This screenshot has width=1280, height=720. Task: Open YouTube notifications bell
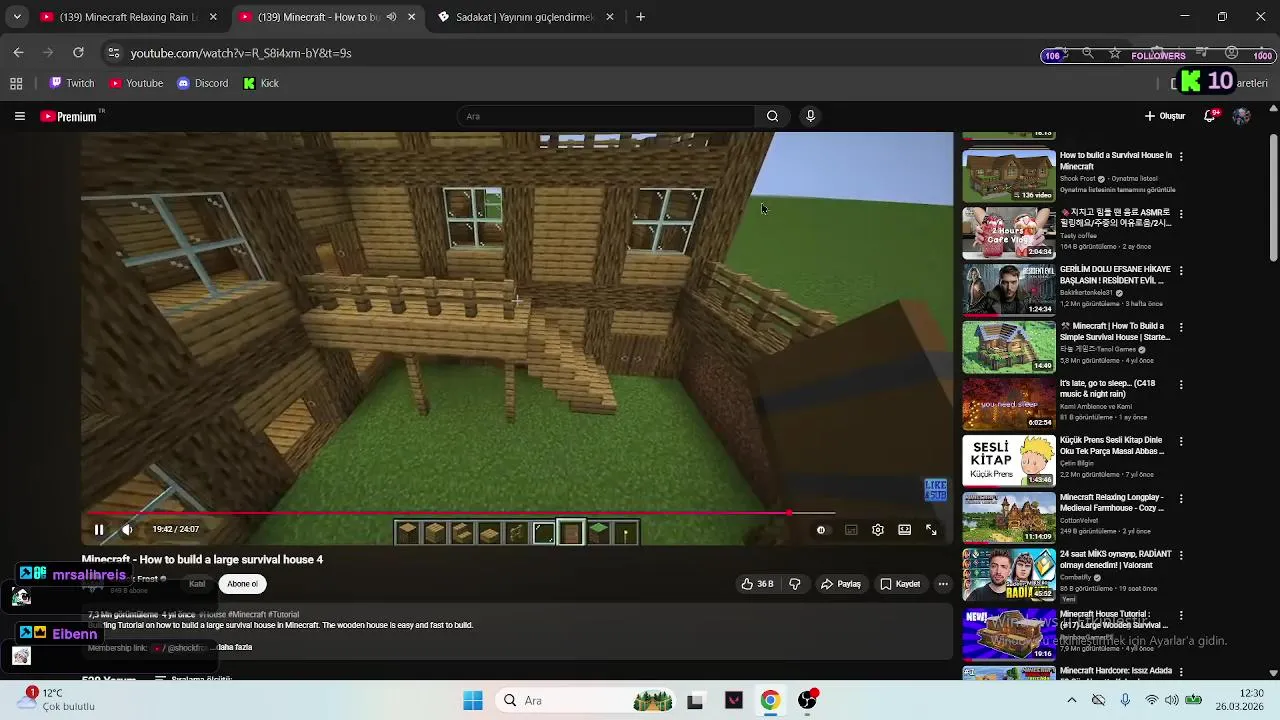(x=1210, y=116)
